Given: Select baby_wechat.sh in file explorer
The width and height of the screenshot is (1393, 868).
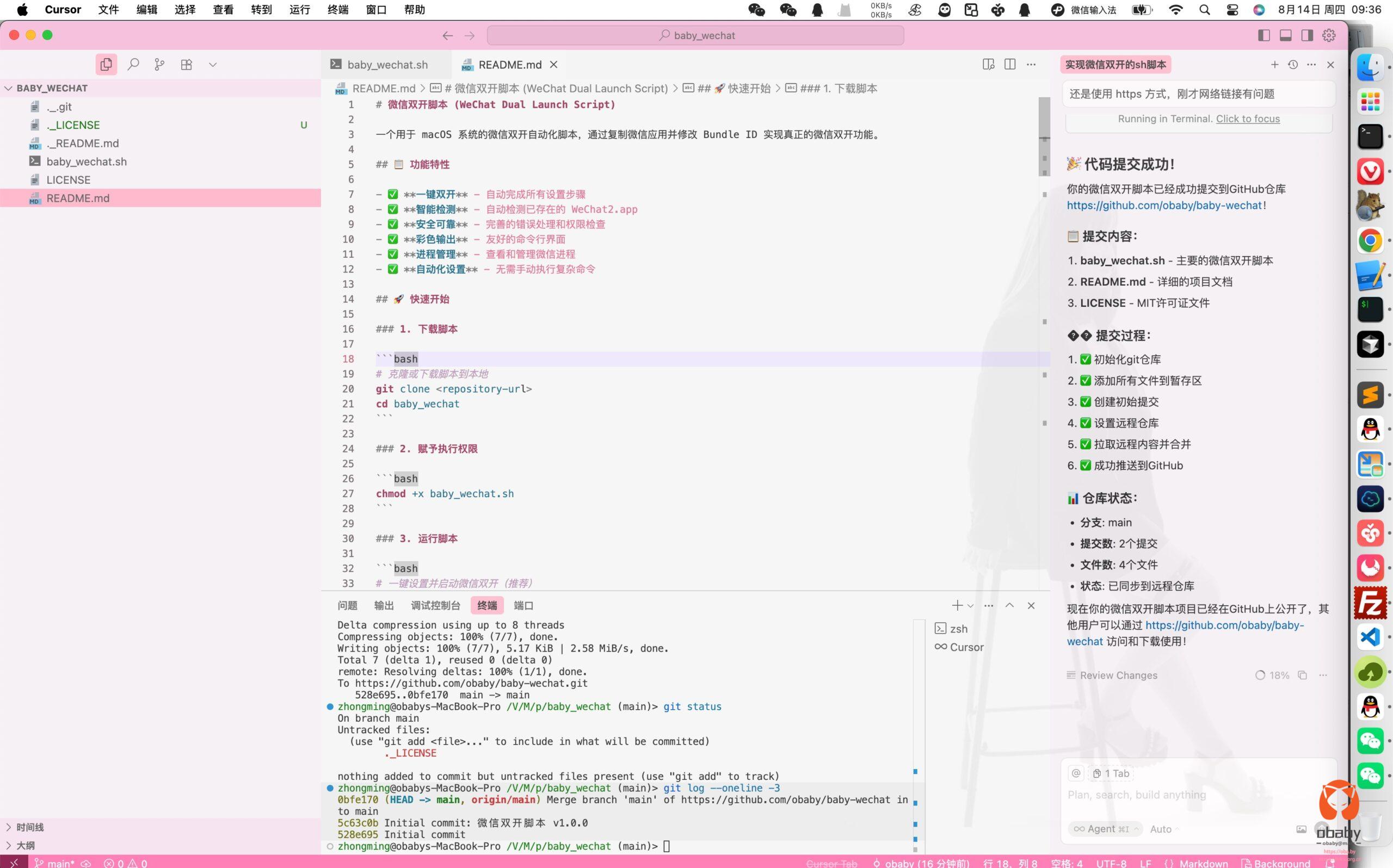Looking at the screenshot, I should (160, 162).
